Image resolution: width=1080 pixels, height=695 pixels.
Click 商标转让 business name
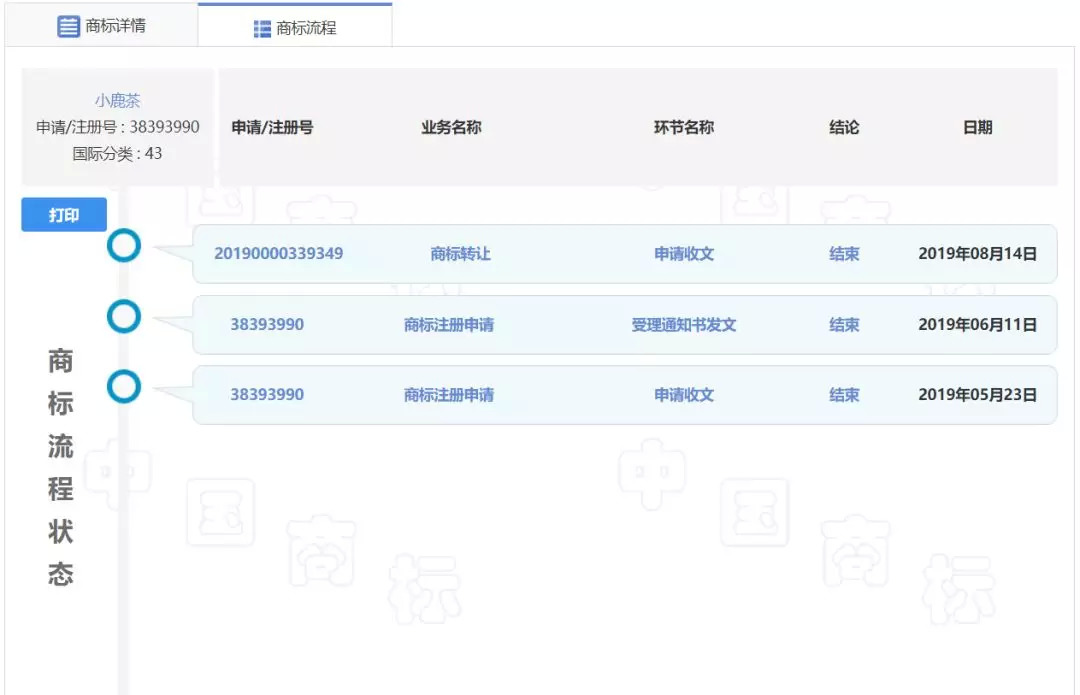[460, 254]
